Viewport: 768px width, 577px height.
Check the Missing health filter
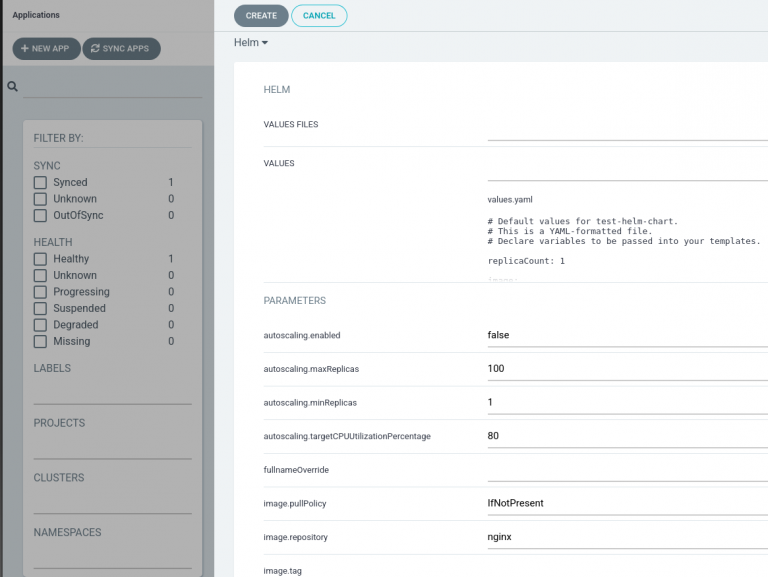pyautogui.click(x=40, y=341)
